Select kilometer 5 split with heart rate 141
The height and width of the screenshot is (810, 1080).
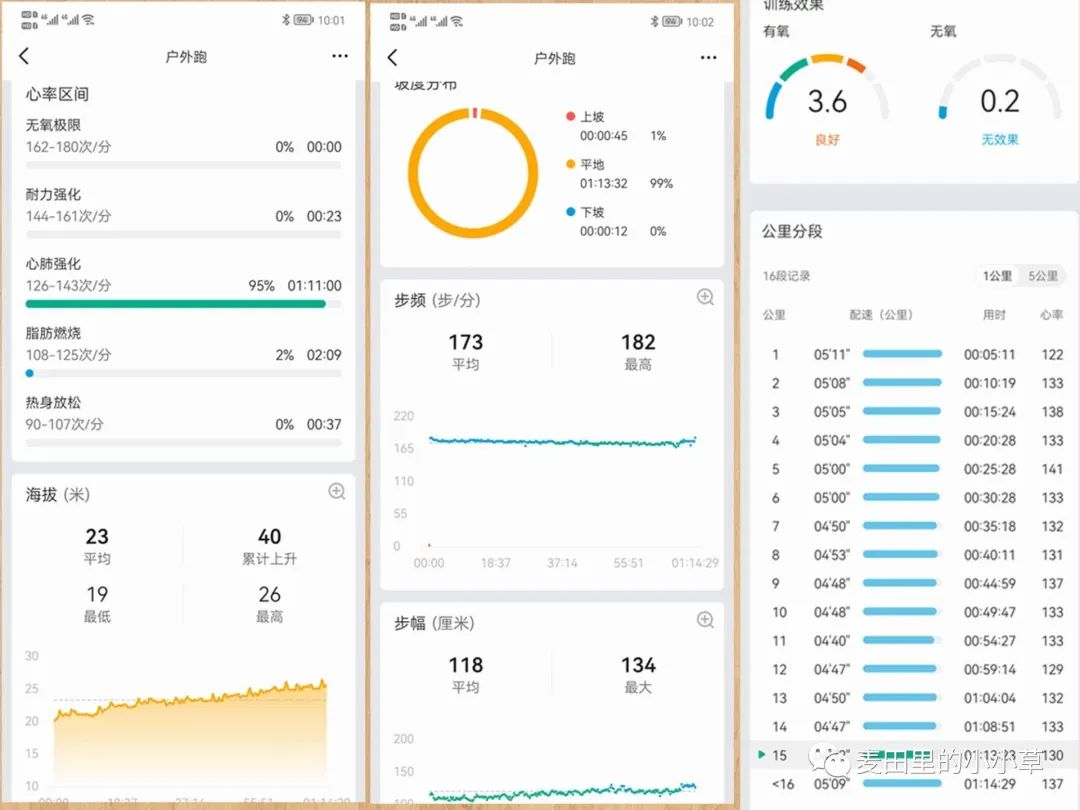(x=915, y=469)
